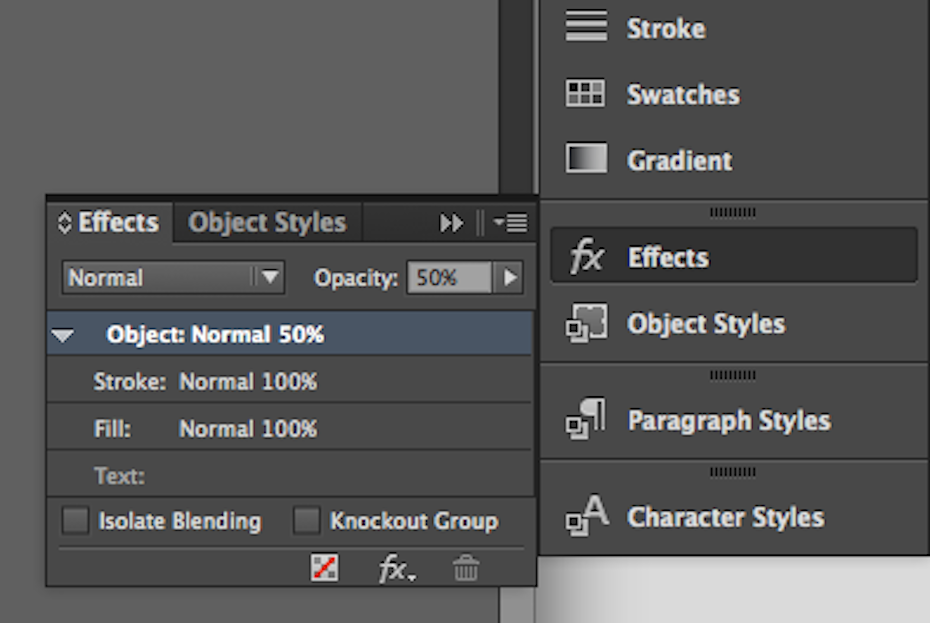930x623 pixels.
Task: Click the fx Effects icon in dock
Action: pyautogui.click(x=586, y=257)
